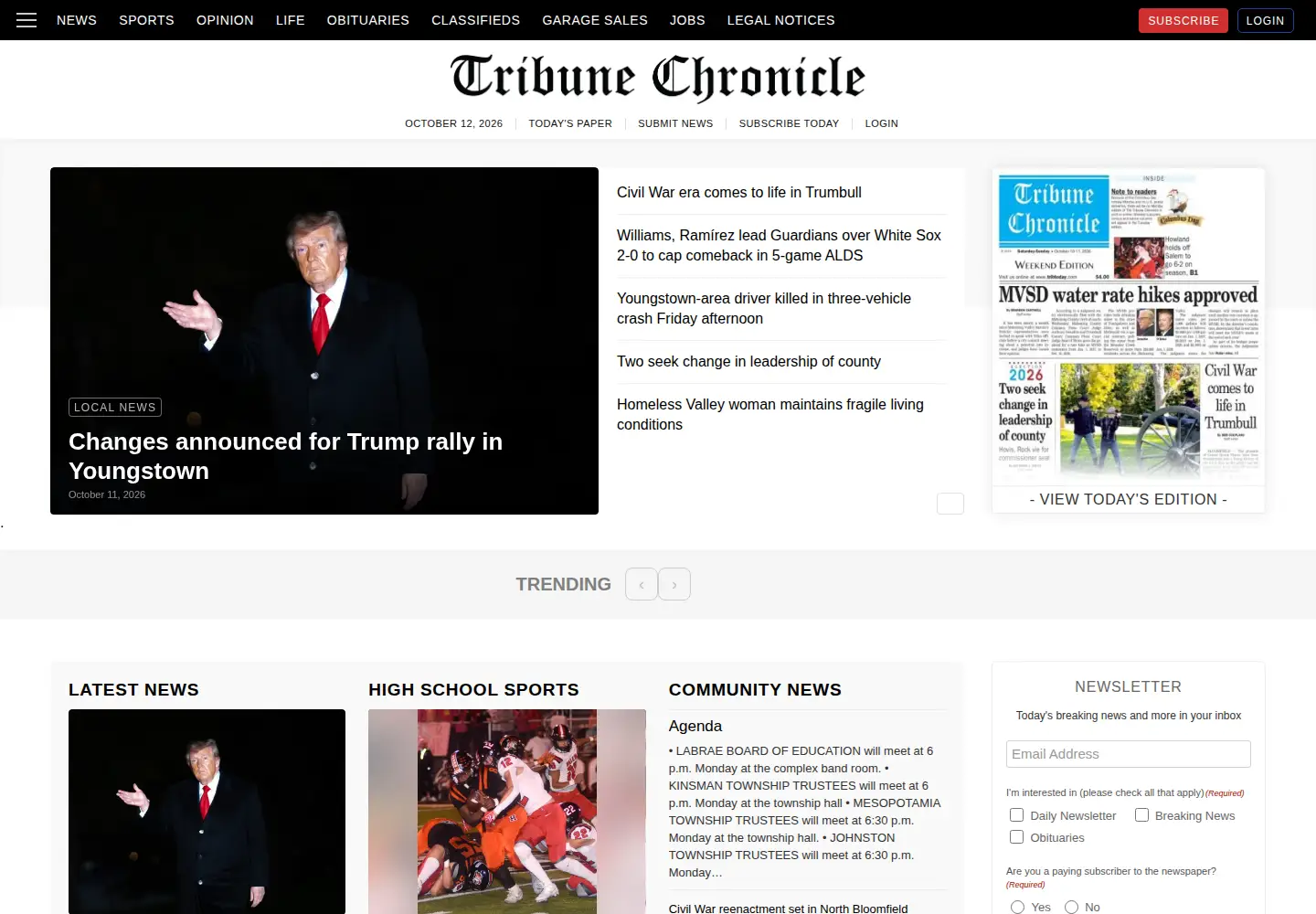The width and height of the screenshot is (1316, 914).
Task: Check the Daily Newsletter checkbox
Action: 1016,815
